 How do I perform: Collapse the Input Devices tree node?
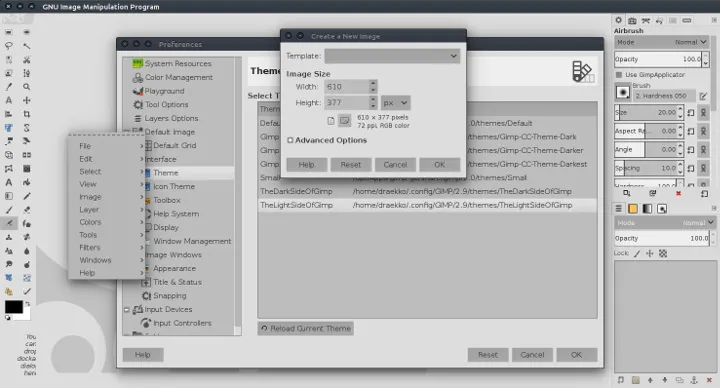[x=127, y=309]
